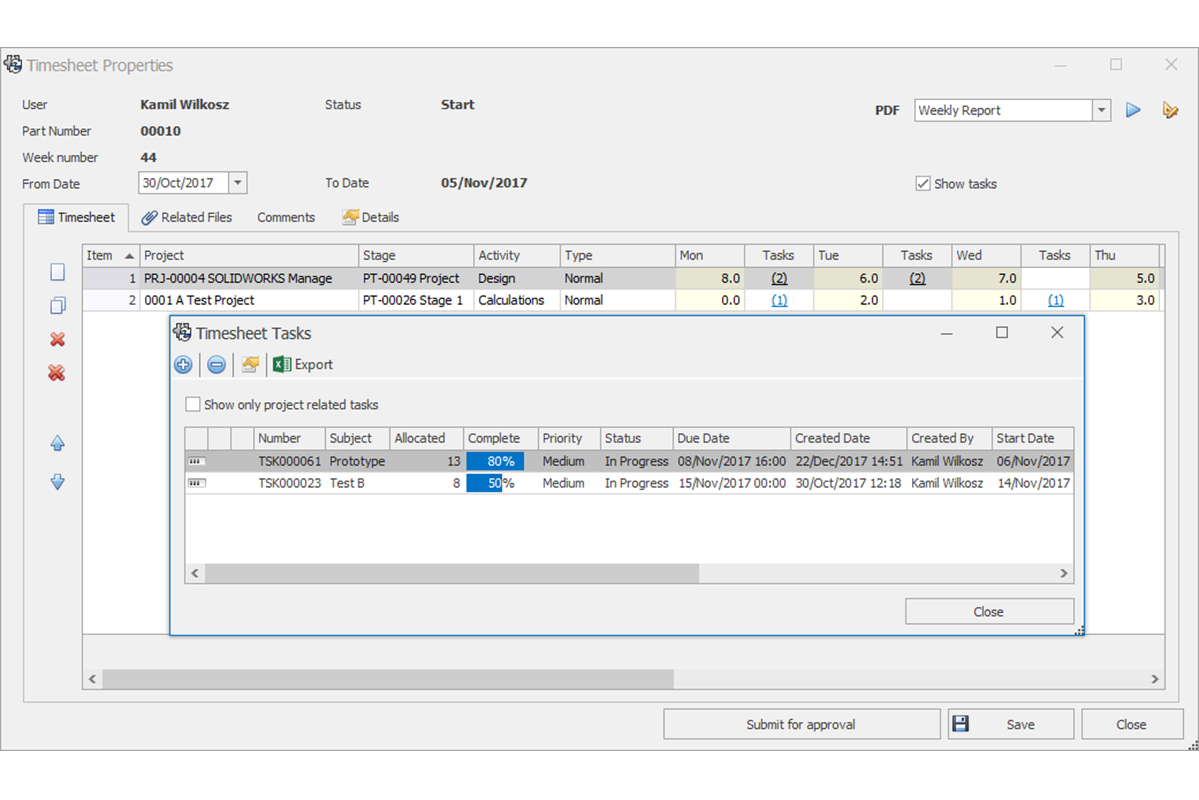Click the blue play icon next to Weekly Report
The height and width of the screenshot is (800, 1199).
(x=1132, y=110)
